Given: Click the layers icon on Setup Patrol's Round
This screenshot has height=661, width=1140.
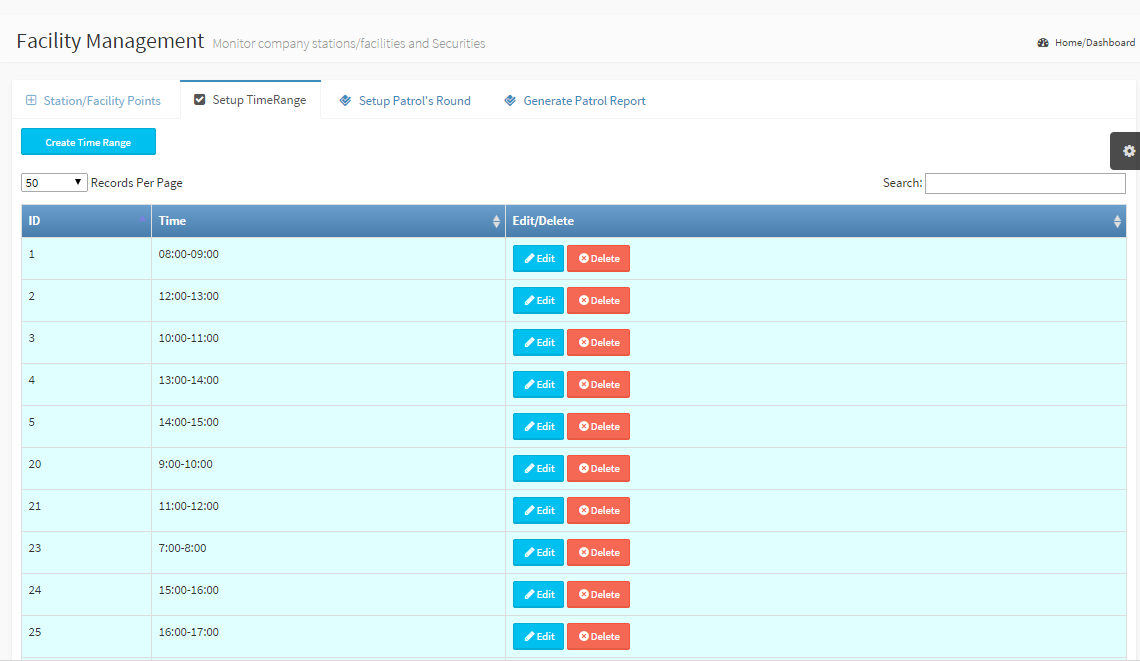Looking at the screenshot, I should [346, 100].
